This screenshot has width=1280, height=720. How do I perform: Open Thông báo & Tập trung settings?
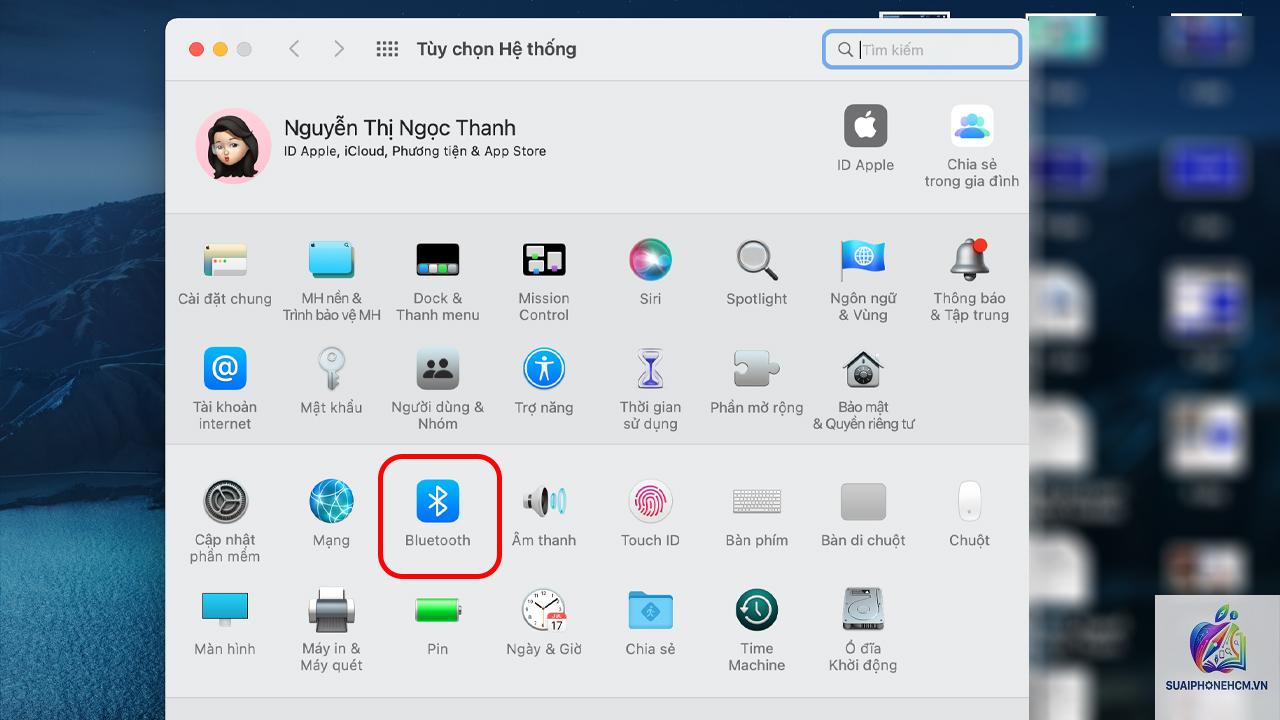(969, 261)
